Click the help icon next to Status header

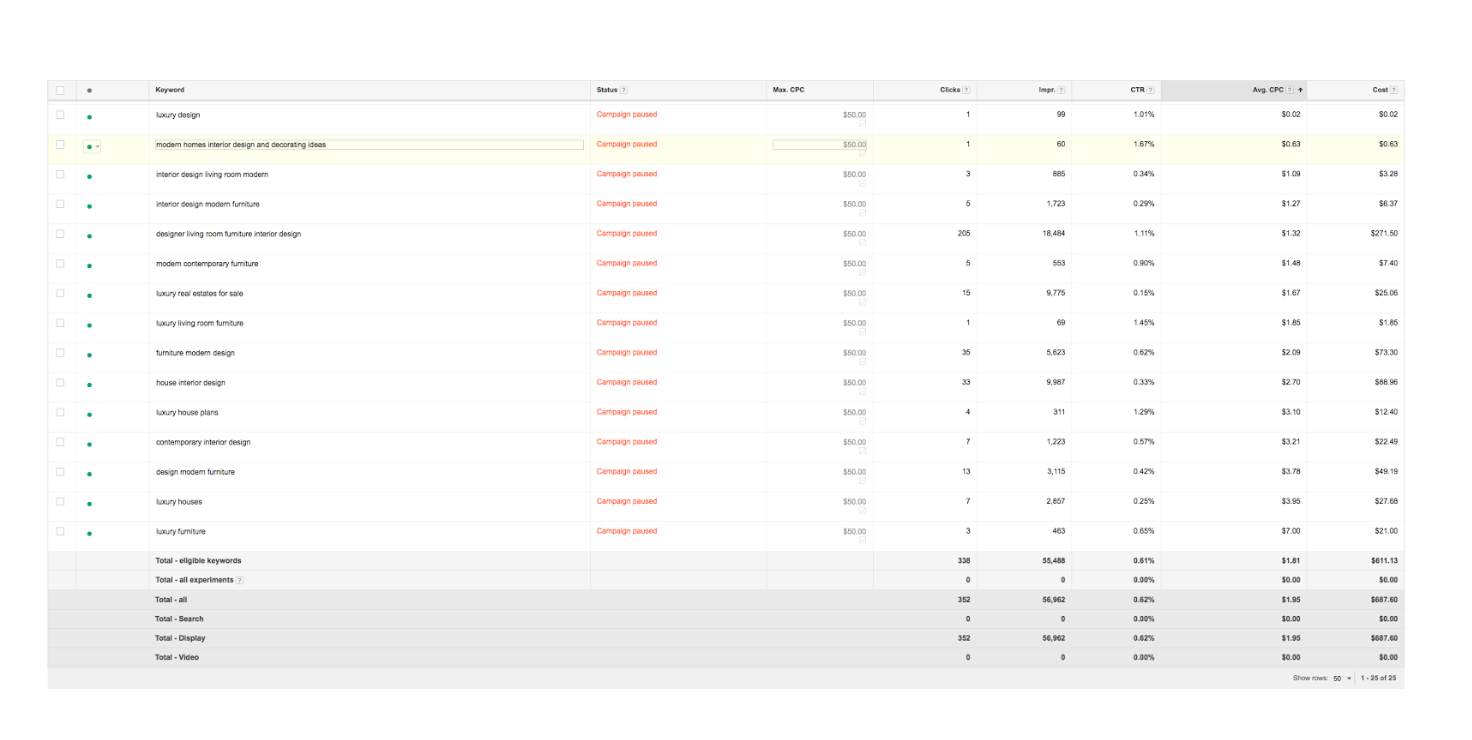click(624, 90)
